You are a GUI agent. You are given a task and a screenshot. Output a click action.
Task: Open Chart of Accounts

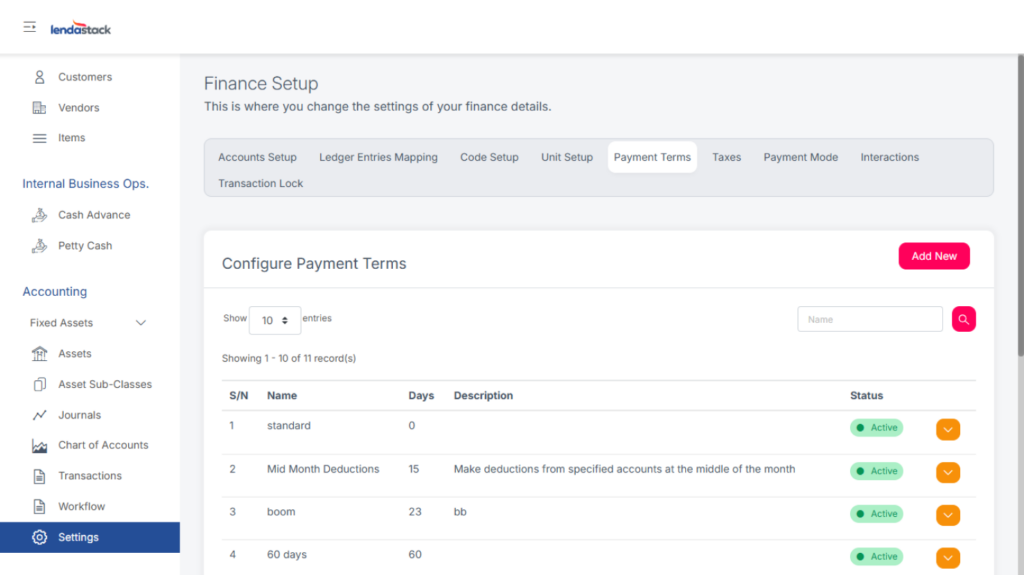pyautogui.click(x=102, y=445)
